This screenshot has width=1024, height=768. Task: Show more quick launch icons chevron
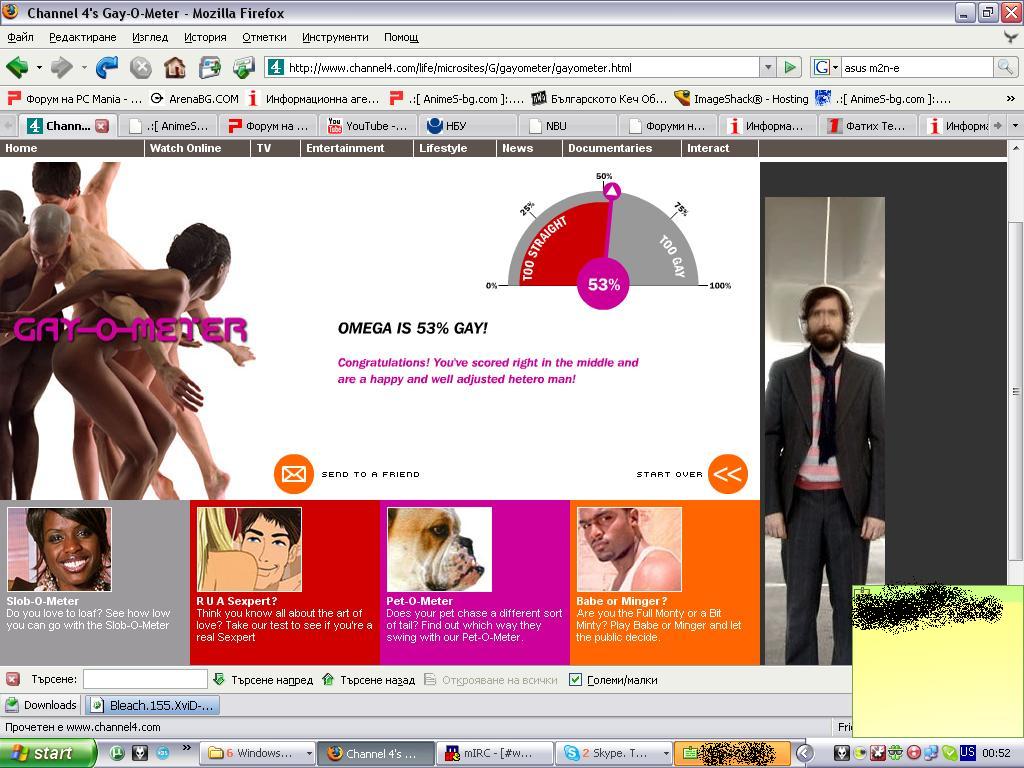(x=187, y=748)
